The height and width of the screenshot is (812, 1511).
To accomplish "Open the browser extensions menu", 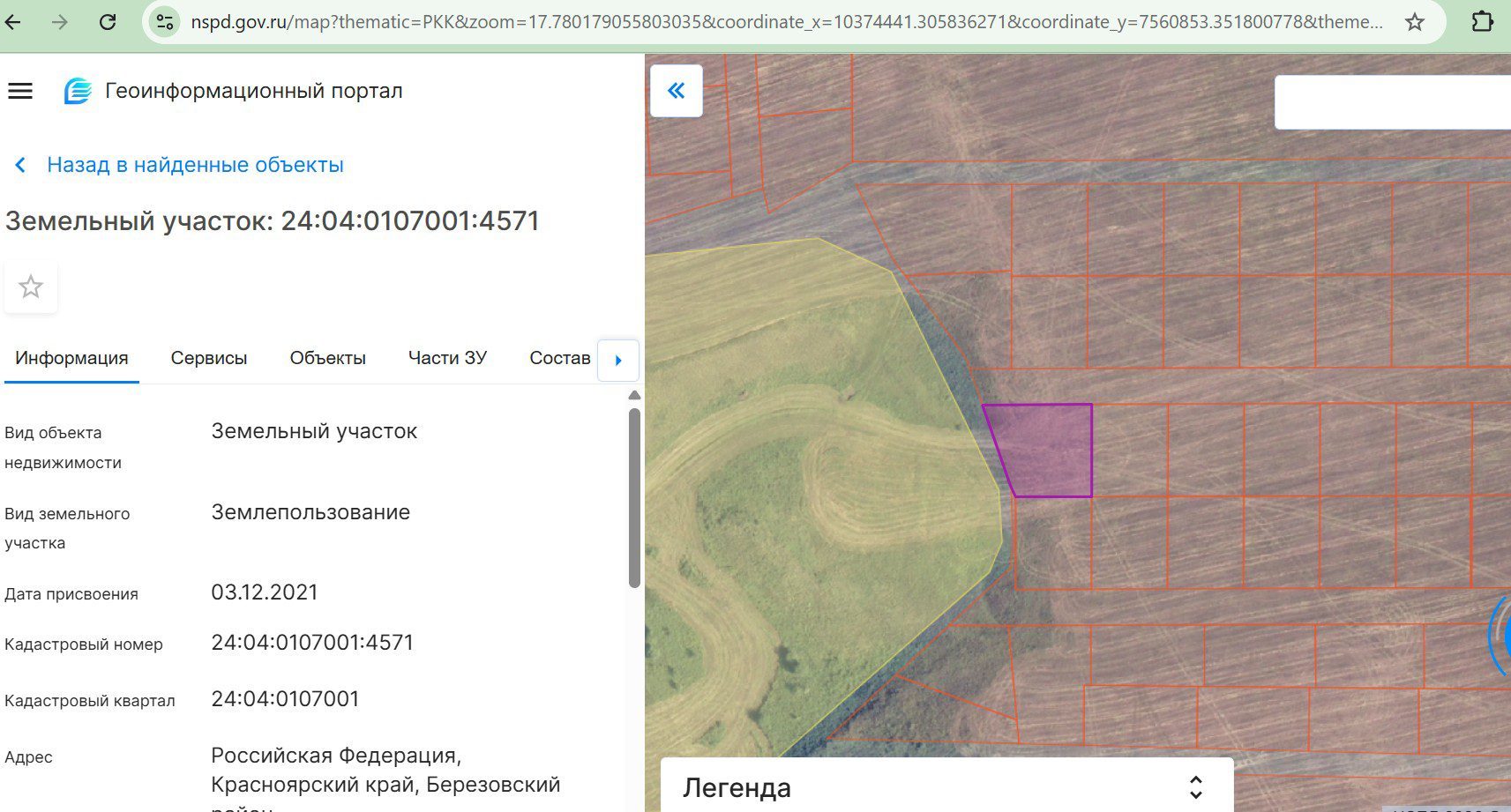I will [1483, 22].
